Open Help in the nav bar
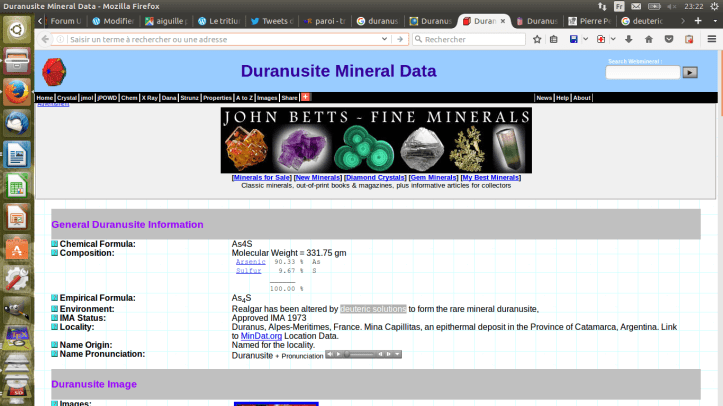Screen dimensions: 723x406 (563, 98)
